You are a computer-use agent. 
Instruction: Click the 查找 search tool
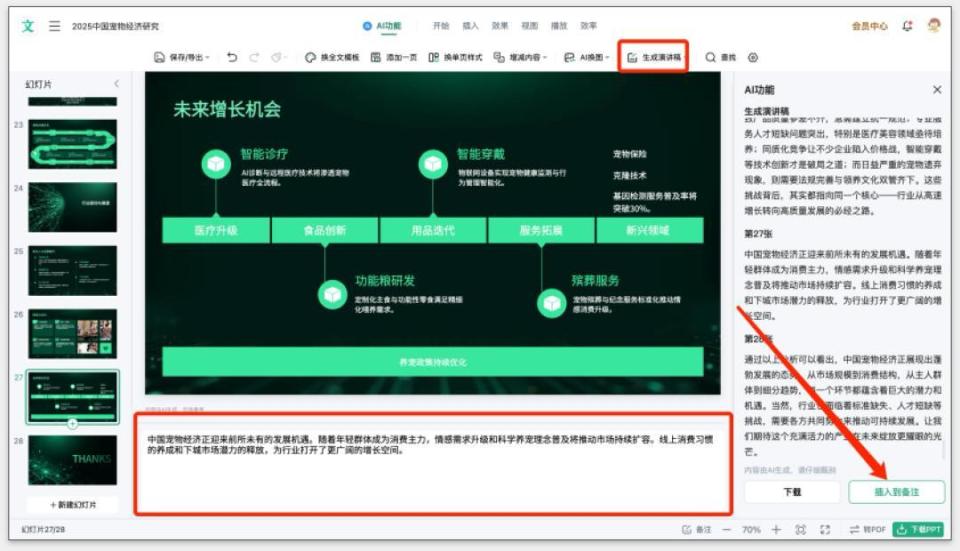point(721,58)
